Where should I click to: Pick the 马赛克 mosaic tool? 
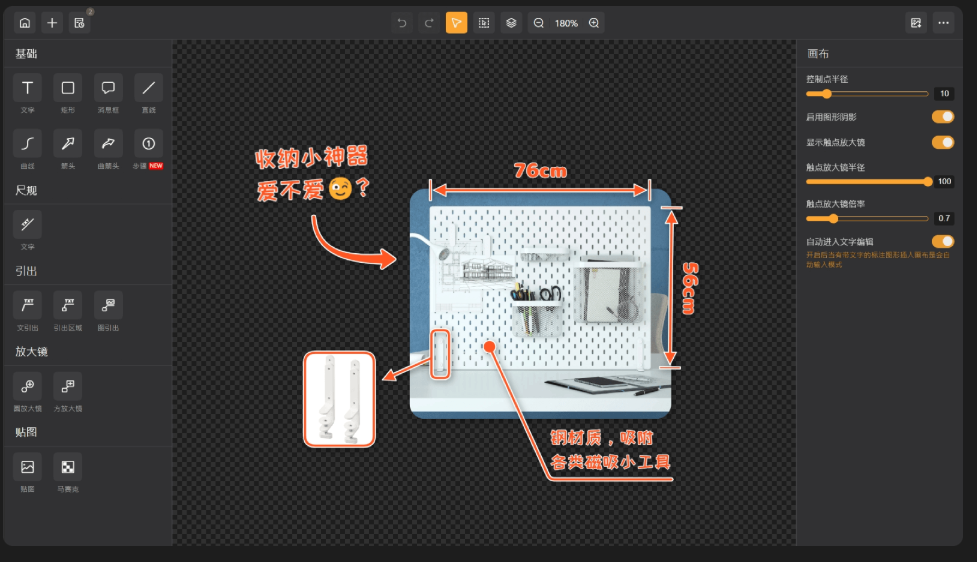[68, 467]
